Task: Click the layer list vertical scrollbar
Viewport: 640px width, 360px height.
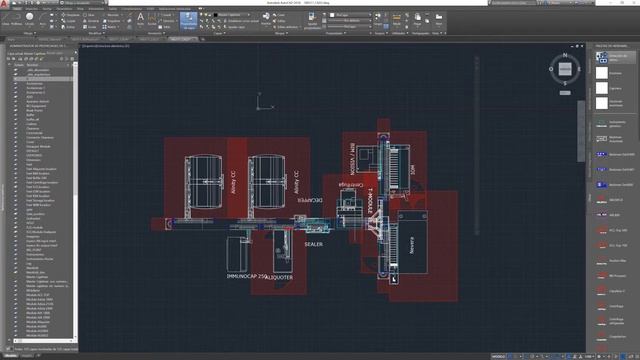Action: coord(75,200)
